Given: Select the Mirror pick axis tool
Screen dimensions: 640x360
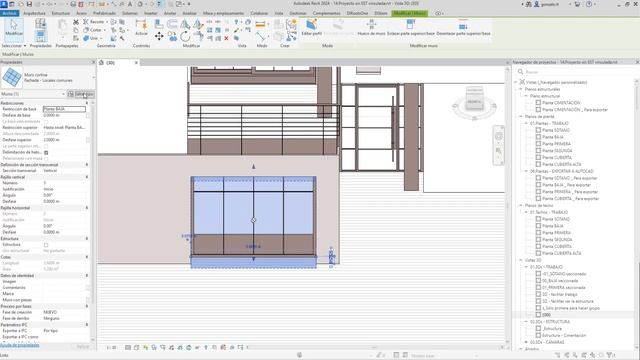Looking at the screenshot, I should 185,24.
